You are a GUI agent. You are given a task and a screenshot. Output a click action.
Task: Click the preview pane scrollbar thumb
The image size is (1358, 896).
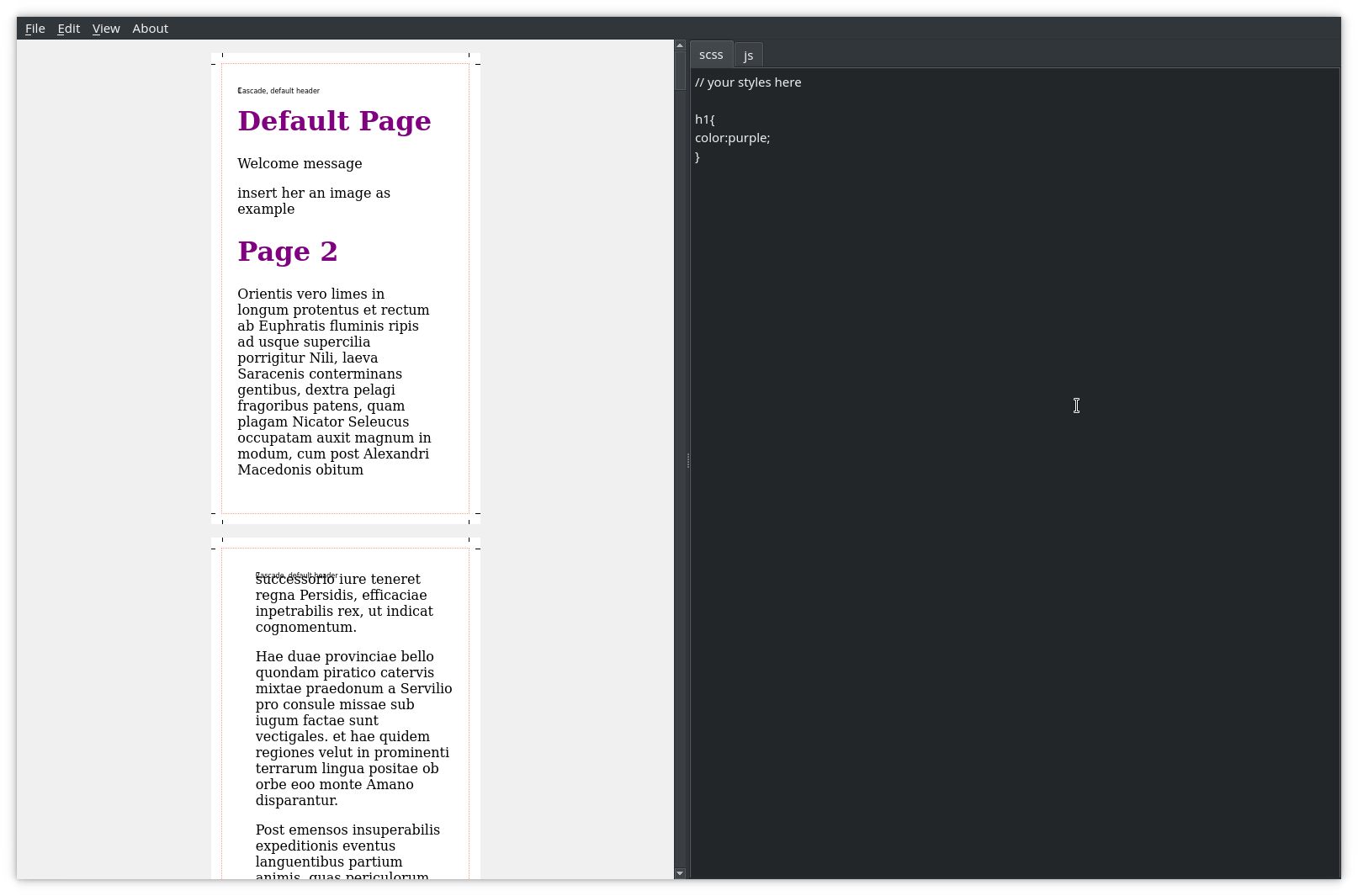(680, 71)
